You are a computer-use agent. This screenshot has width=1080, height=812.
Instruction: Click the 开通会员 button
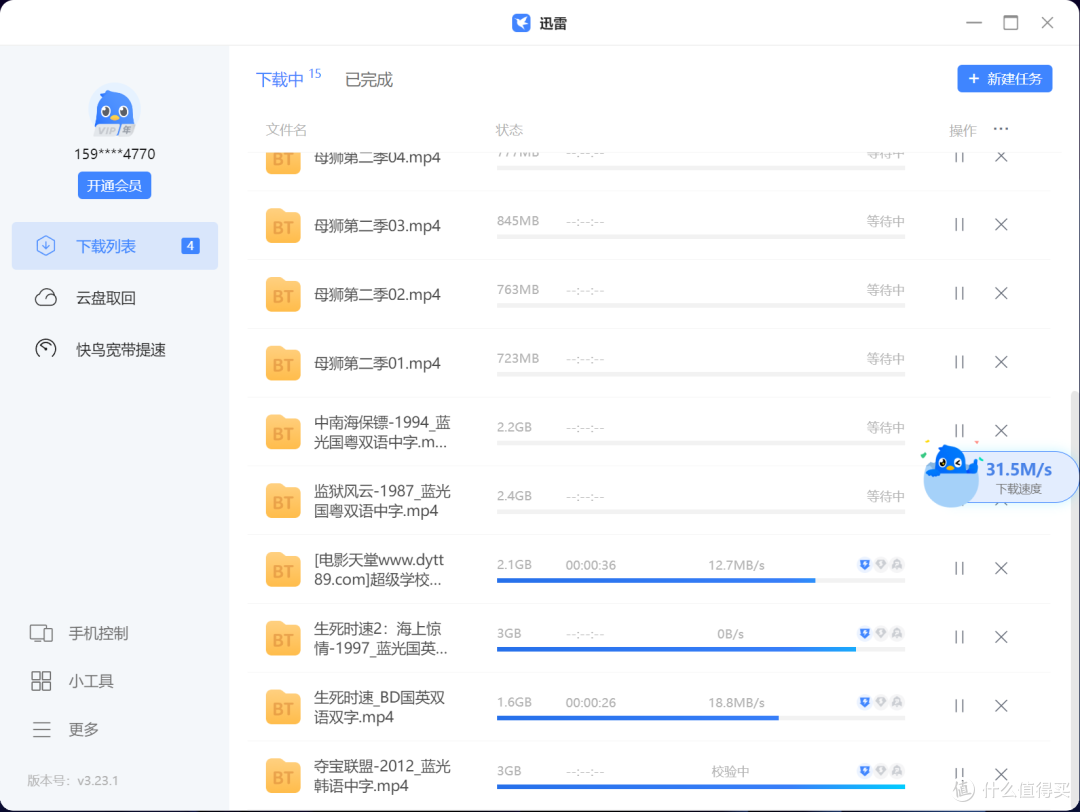[114, 186]
